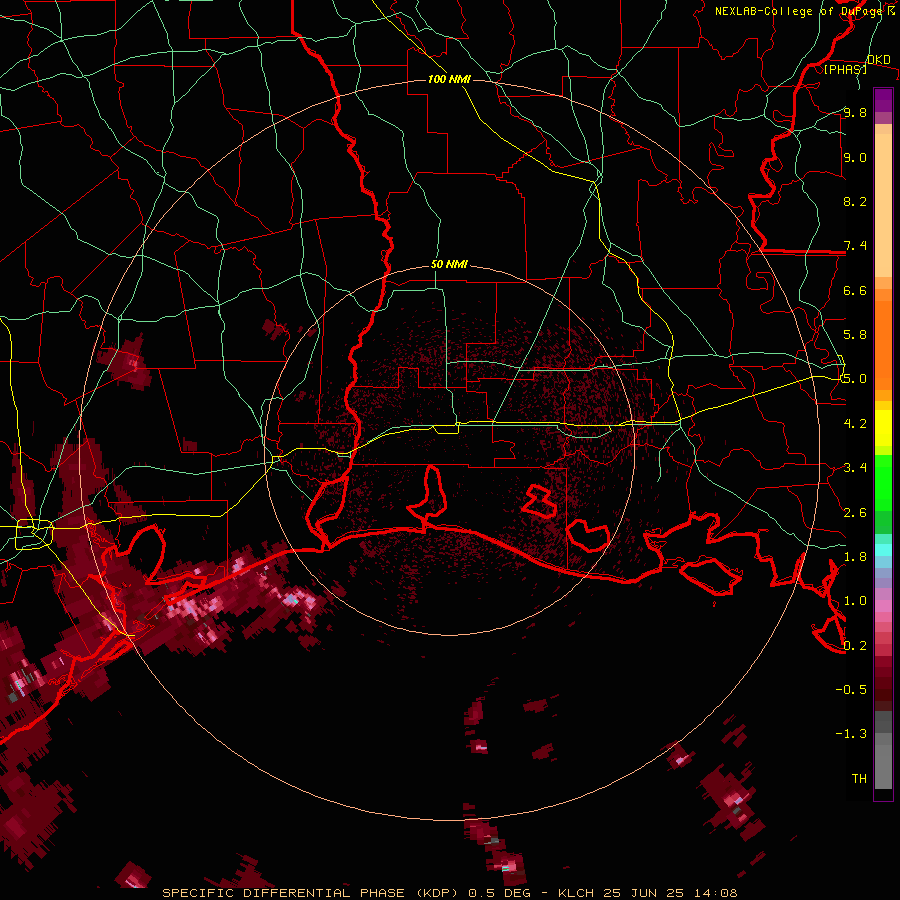Click the -1.3 color scale value

point(851,734)
